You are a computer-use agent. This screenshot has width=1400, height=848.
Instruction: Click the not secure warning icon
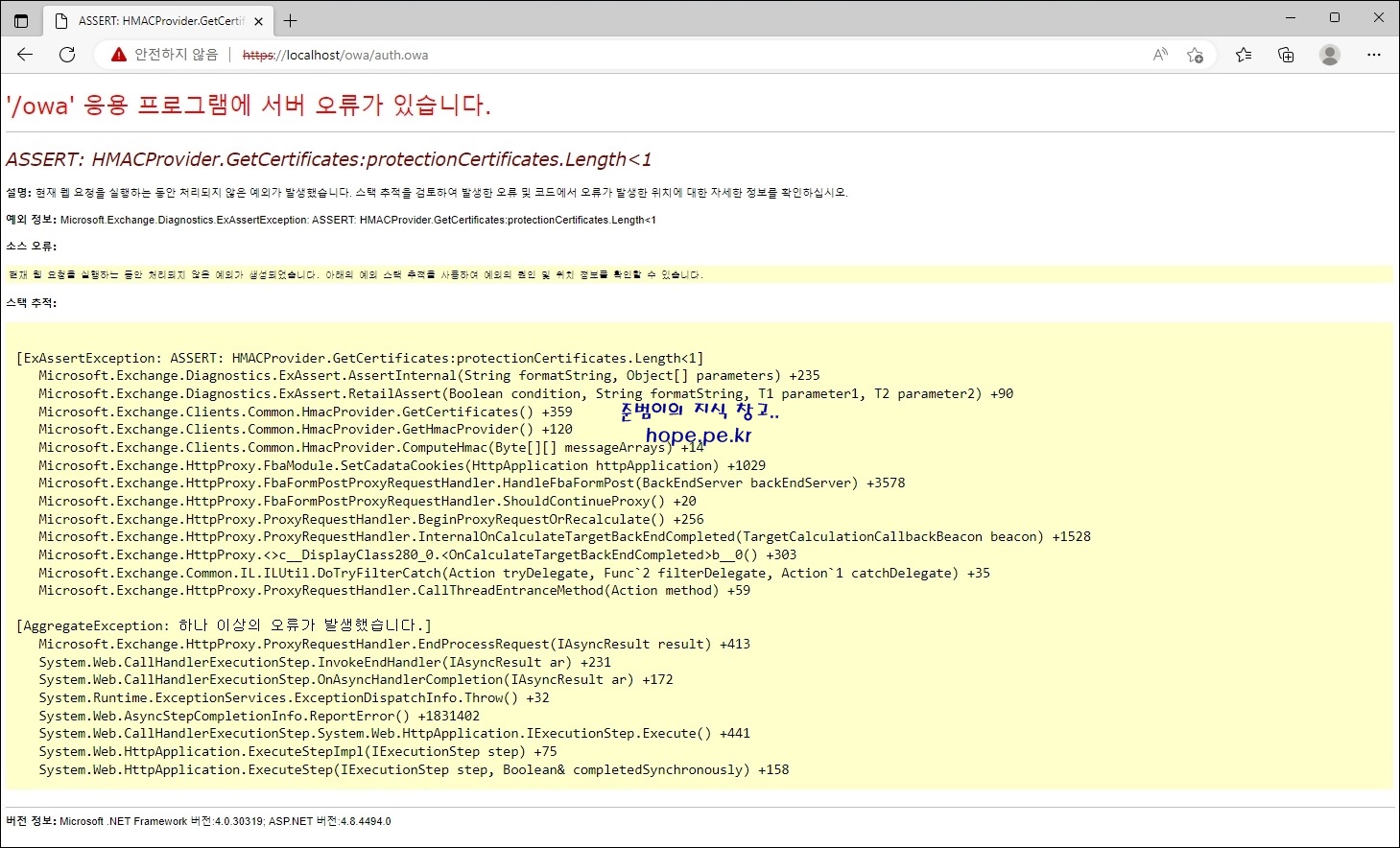119,55
